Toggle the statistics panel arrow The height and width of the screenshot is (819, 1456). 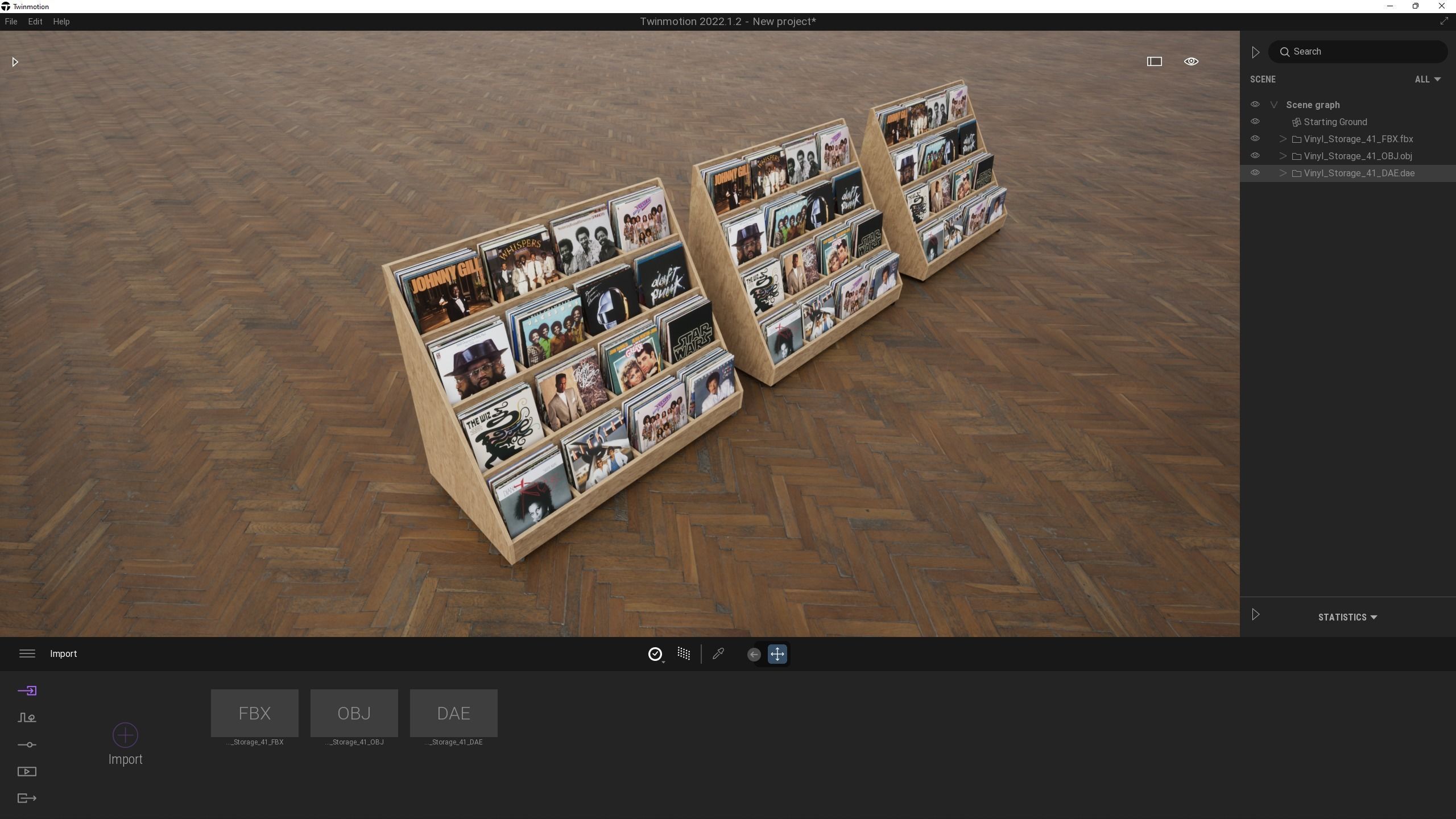click(x=1256, y=615)
